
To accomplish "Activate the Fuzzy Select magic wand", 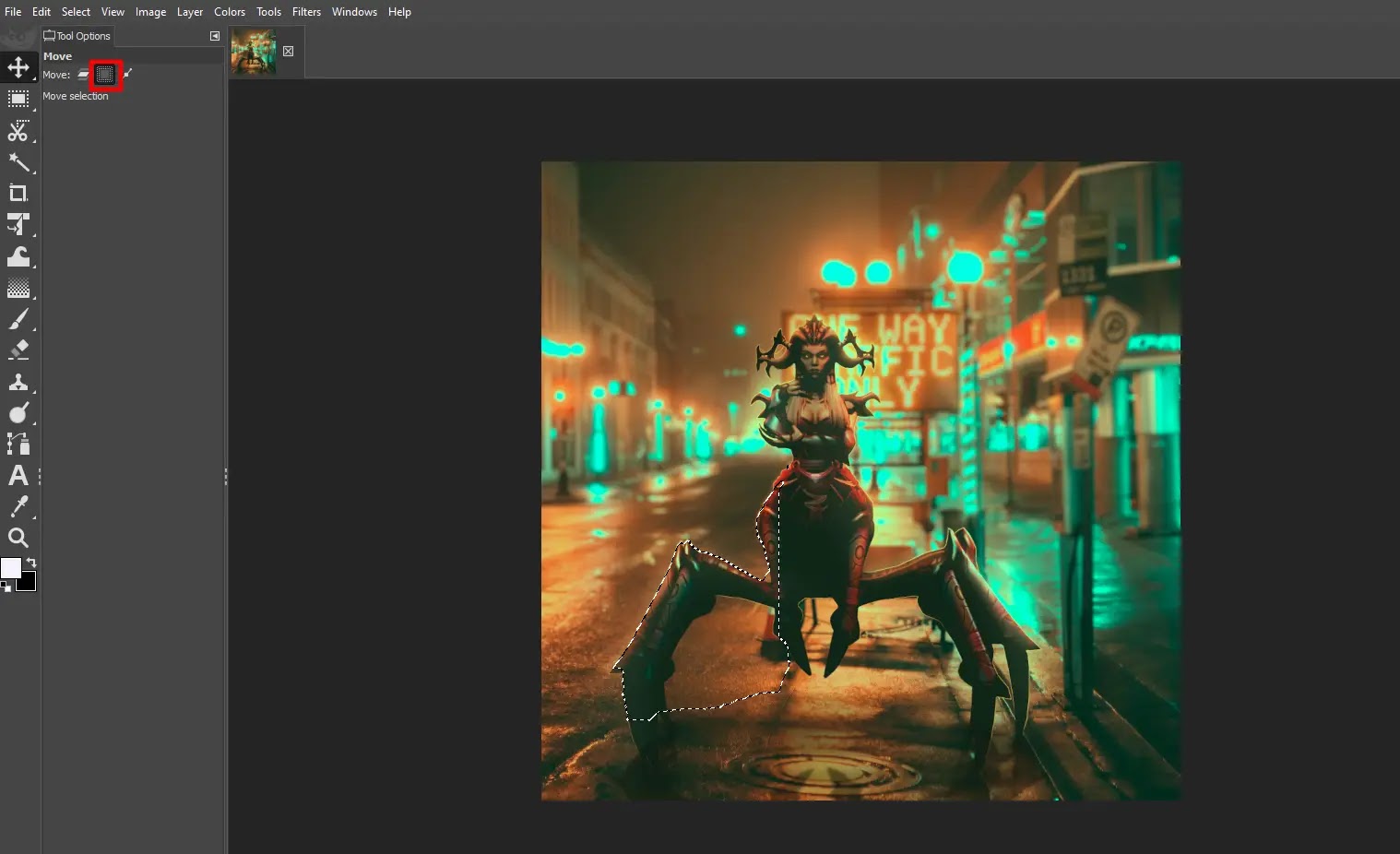I will pyautogui.click(x=18, y=162).
